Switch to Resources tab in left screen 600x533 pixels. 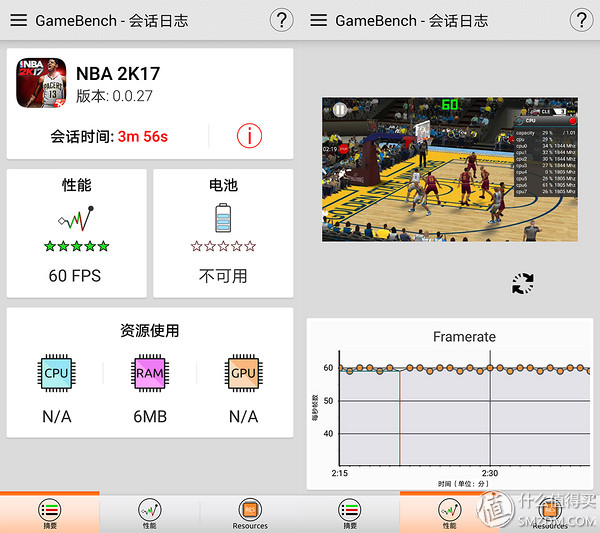tap(250, 513)
